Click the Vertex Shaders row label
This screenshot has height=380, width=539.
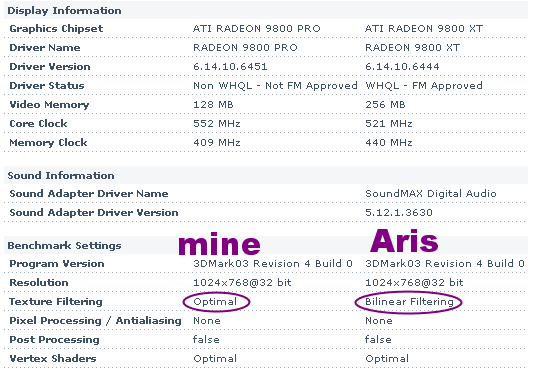click(53, 358)
